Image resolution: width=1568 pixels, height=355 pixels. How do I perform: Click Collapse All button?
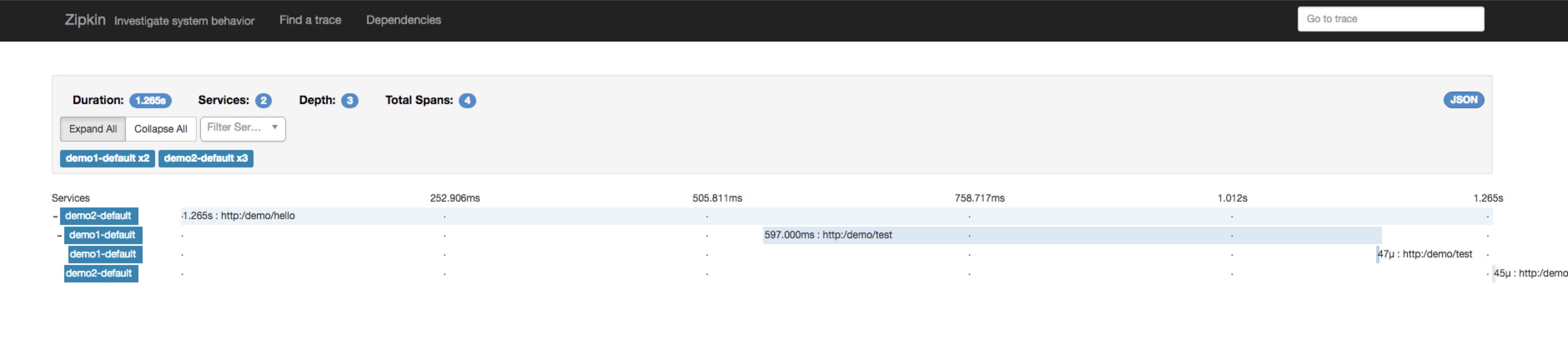161,129
